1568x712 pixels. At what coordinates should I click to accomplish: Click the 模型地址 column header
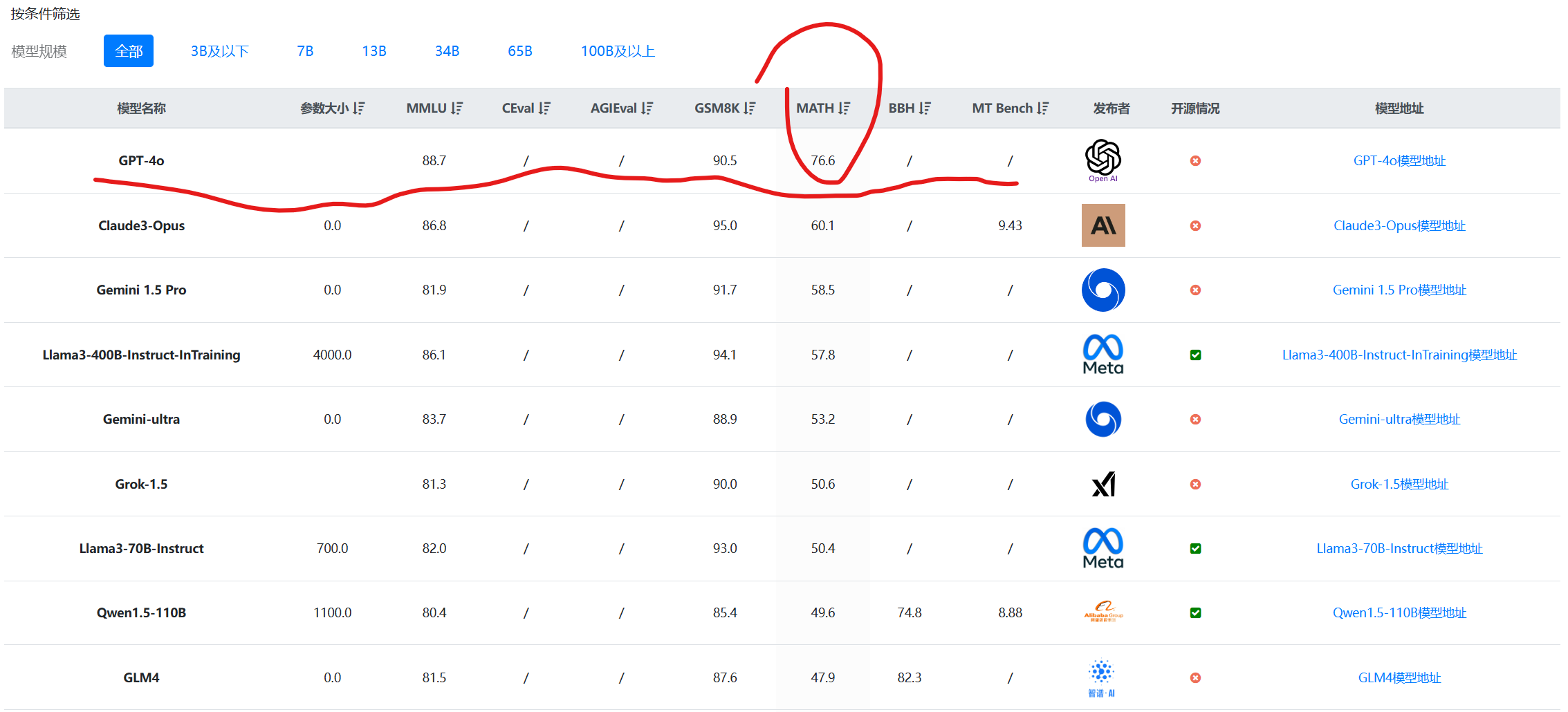[1399, 109]
